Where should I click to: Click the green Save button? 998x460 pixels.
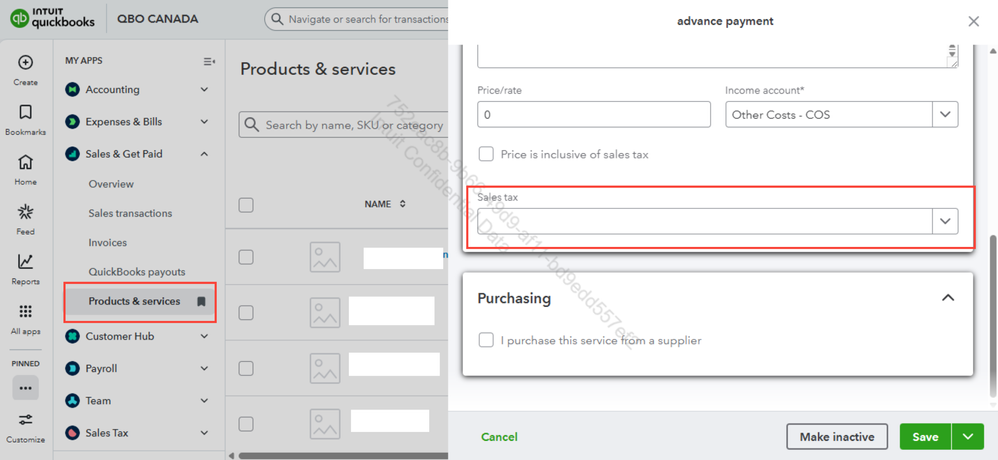pyautogui.click(x=925, y=436)
